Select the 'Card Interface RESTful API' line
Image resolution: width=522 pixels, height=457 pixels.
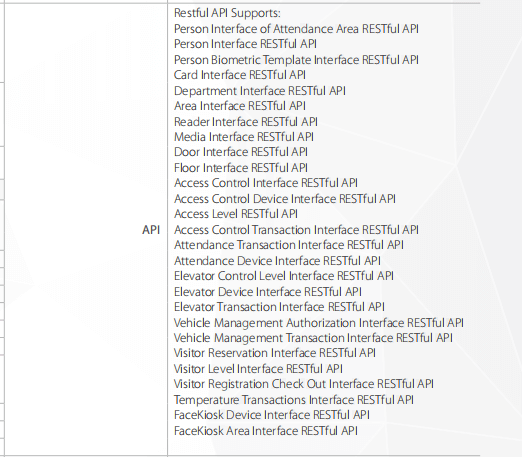tap(240, 75)
